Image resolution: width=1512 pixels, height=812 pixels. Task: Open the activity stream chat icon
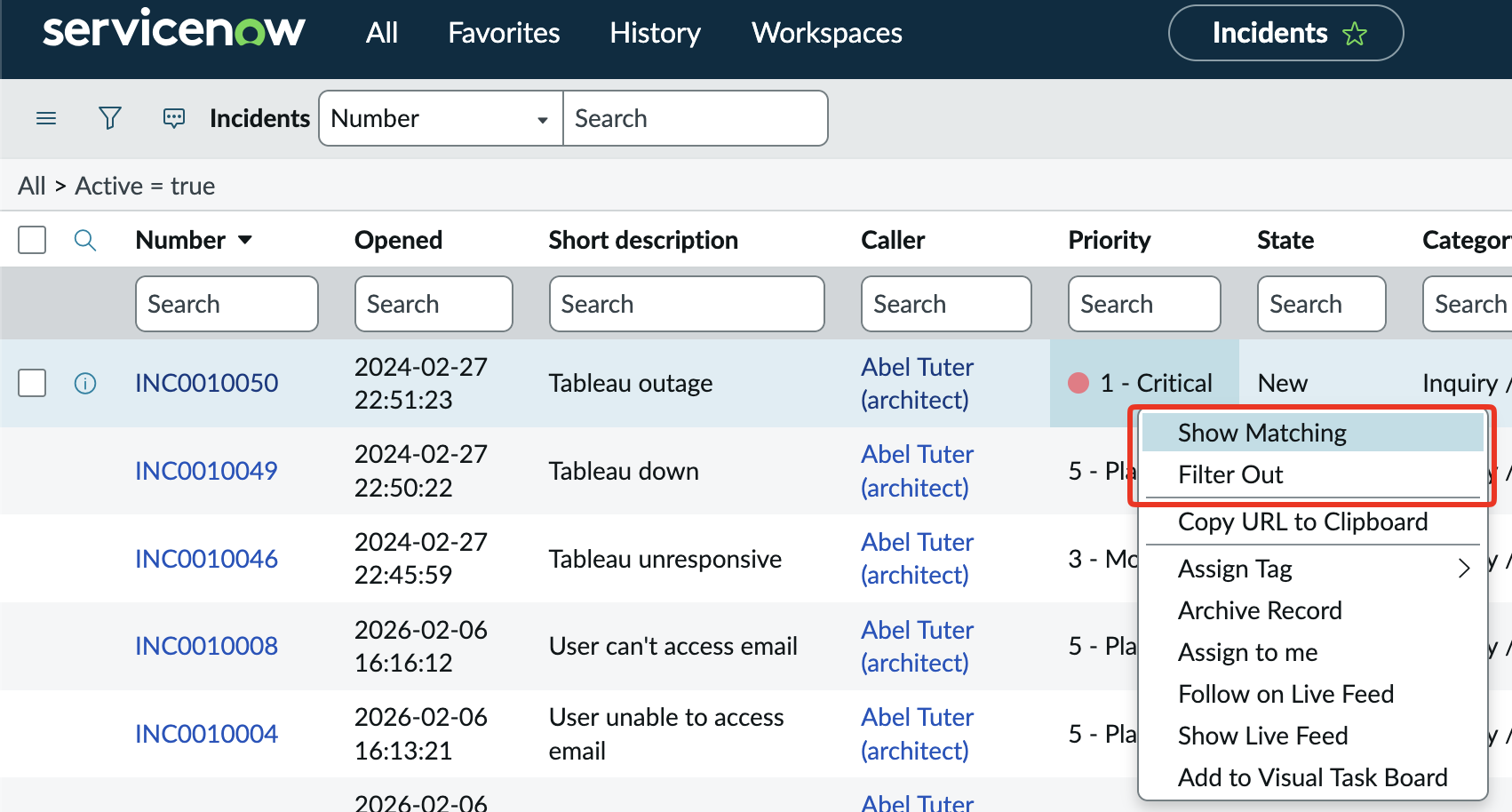(174, 118)
